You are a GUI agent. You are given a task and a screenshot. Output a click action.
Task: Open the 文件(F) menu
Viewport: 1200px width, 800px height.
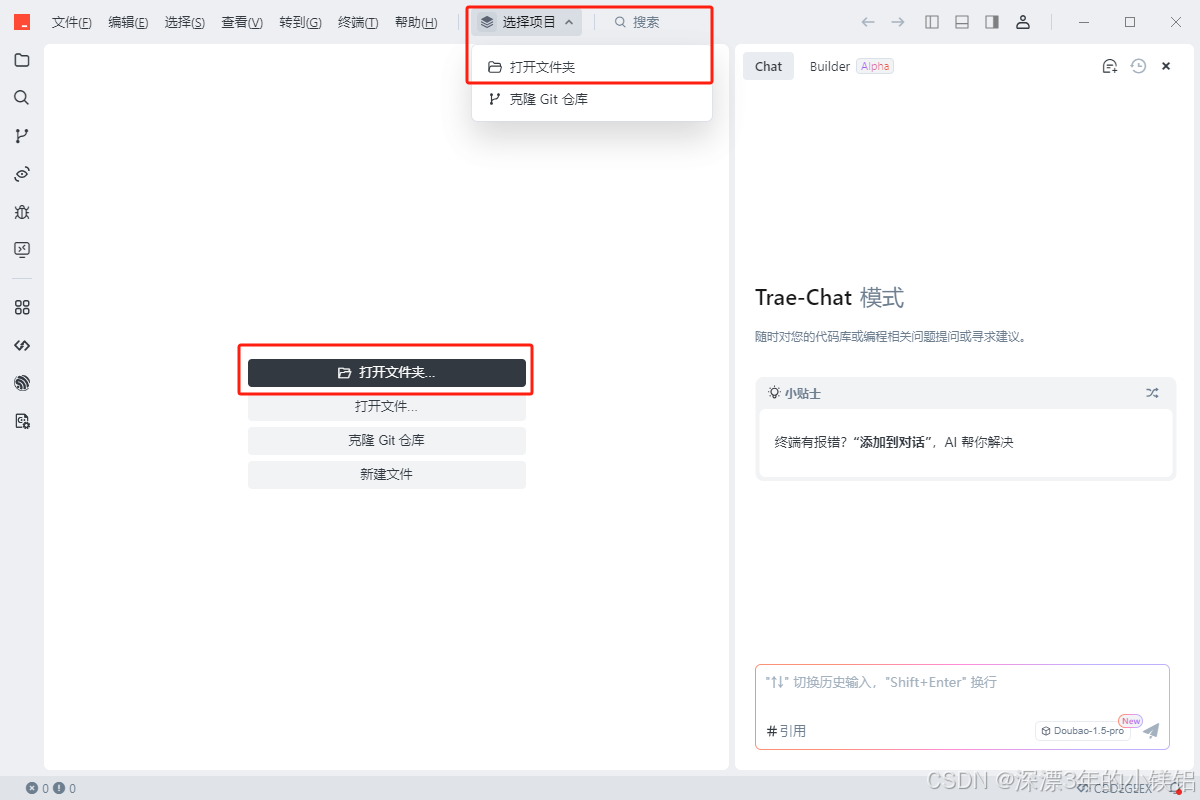tap(72, 23)
